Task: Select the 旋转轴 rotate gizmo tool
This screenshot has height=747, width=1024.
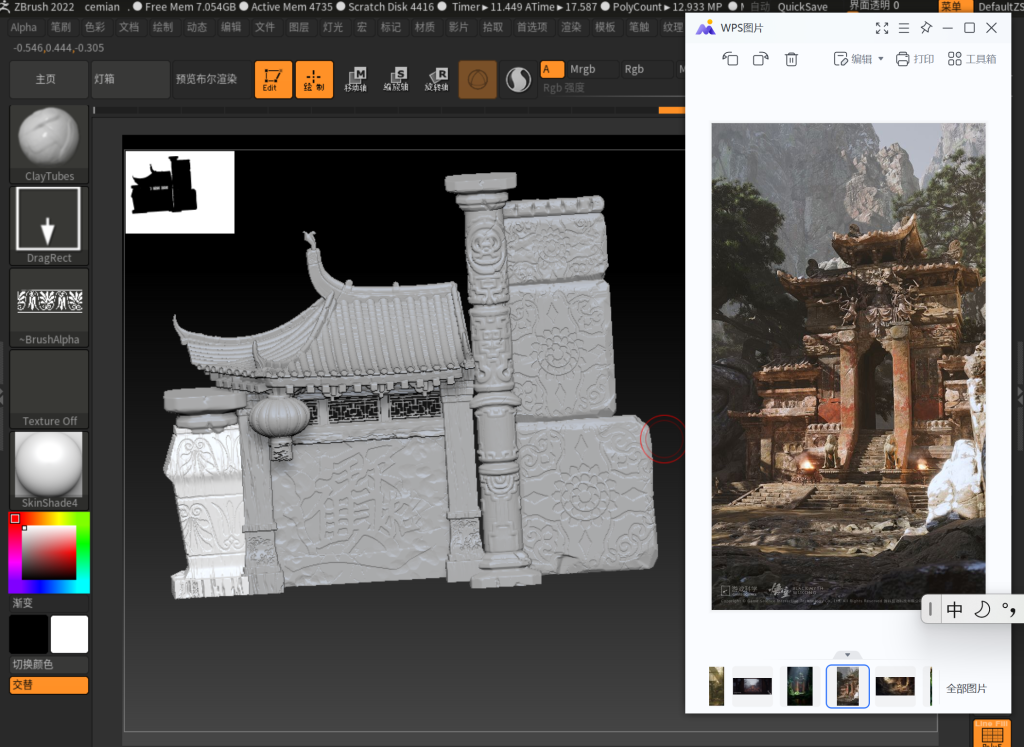Action: coord(437,80)
